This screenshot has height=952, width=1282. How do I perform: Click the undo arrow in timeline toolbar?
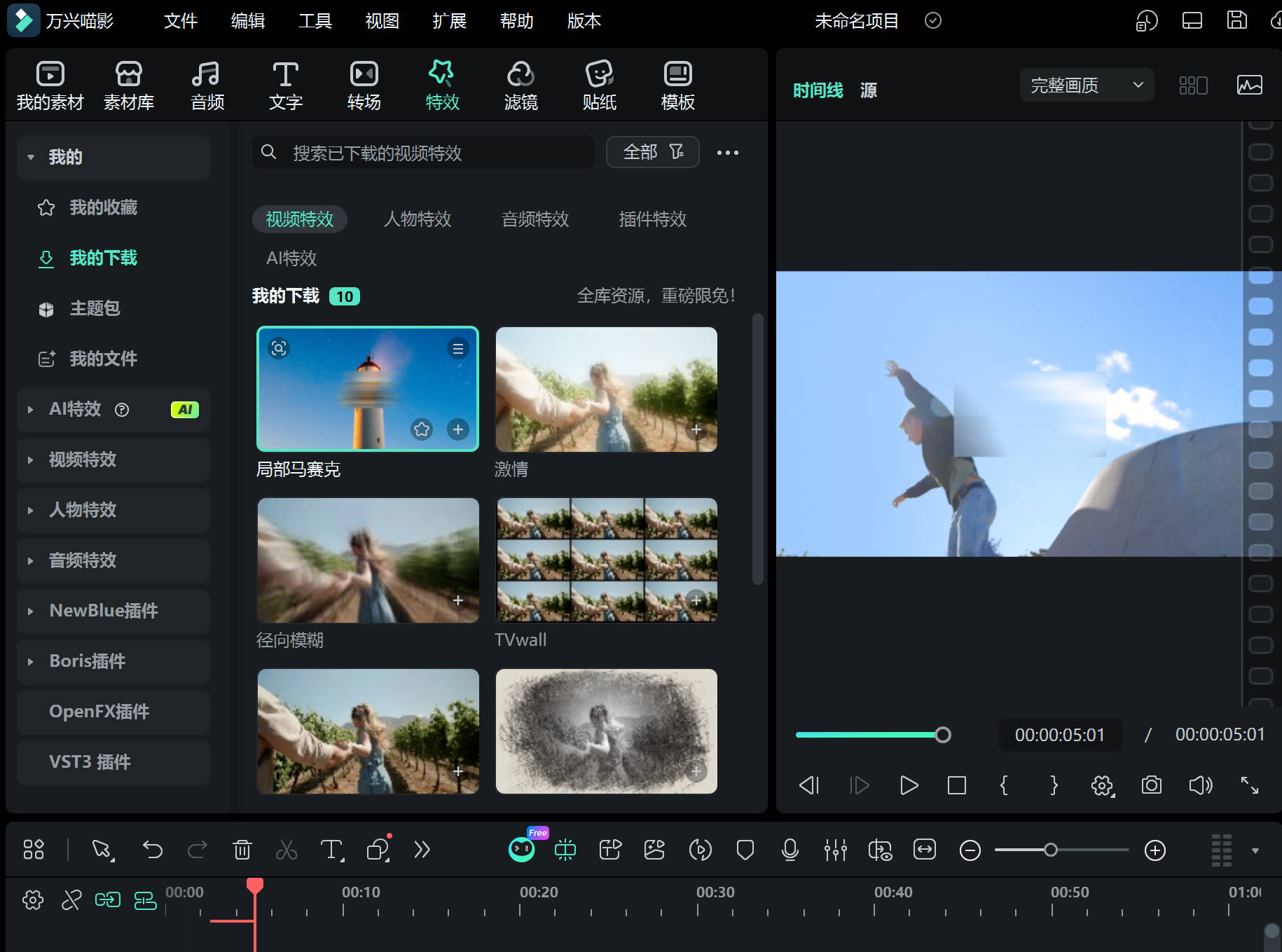152,850
